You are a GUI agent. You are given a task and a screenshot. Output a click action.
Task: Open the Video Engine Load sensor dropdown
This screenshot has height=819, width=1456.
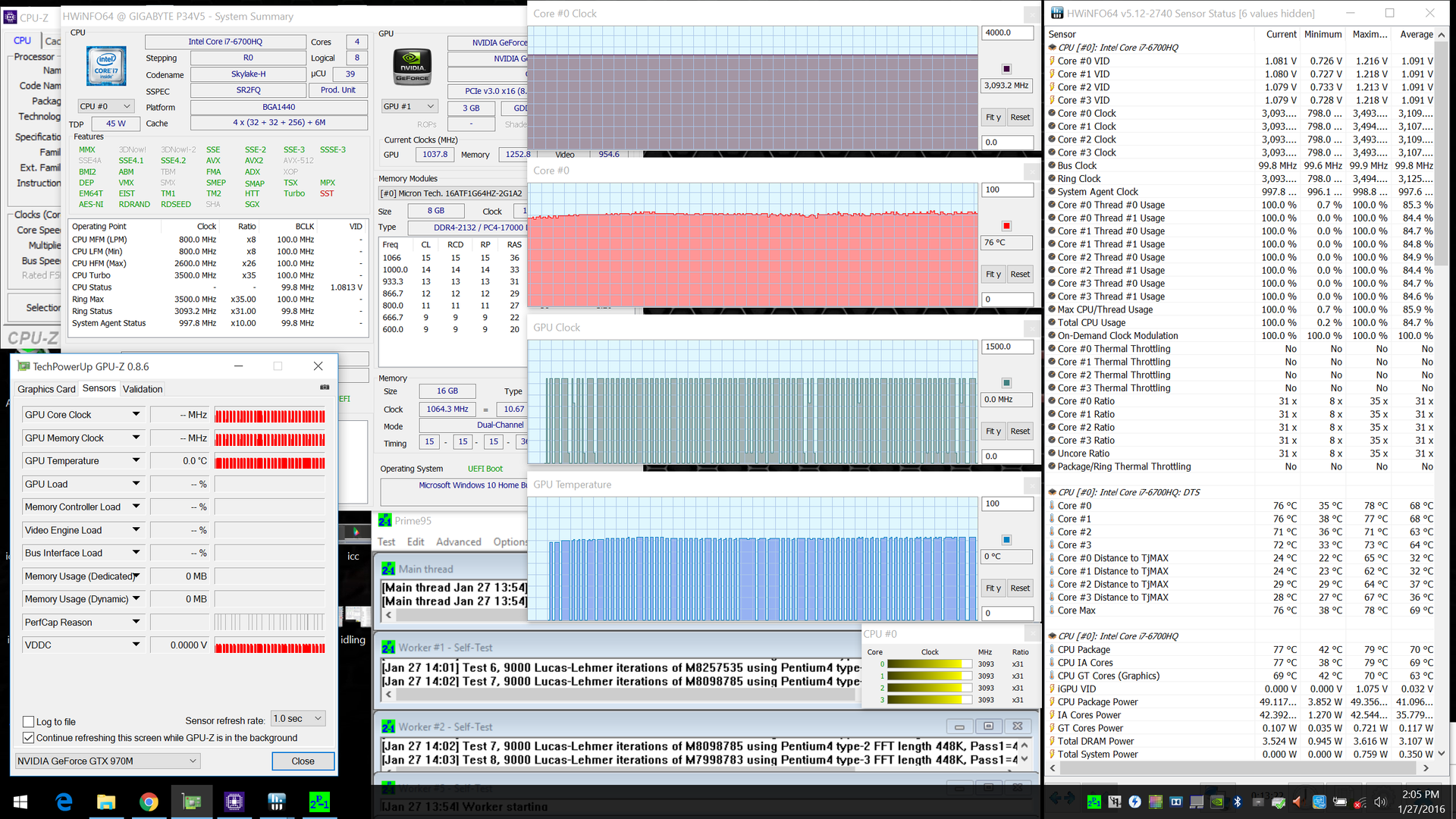click(x=136, y=530)
